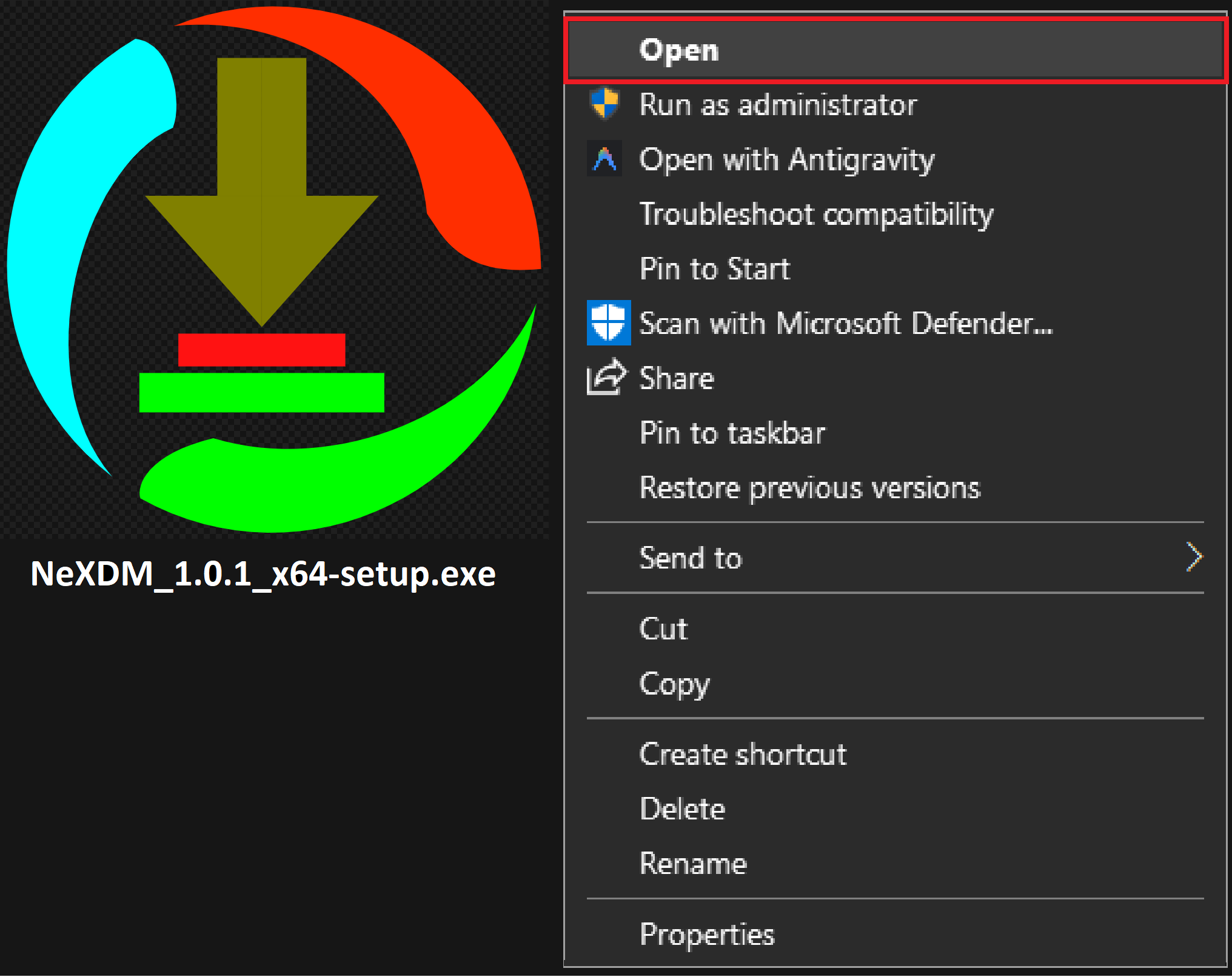Click the Share arrow icon

tap(606, 377)
